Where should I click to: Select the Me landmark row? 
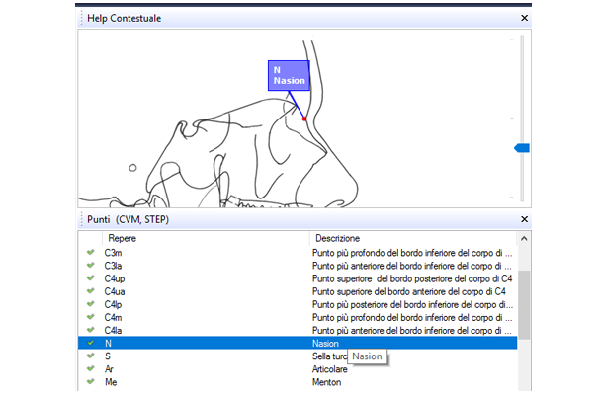[297, 382]
